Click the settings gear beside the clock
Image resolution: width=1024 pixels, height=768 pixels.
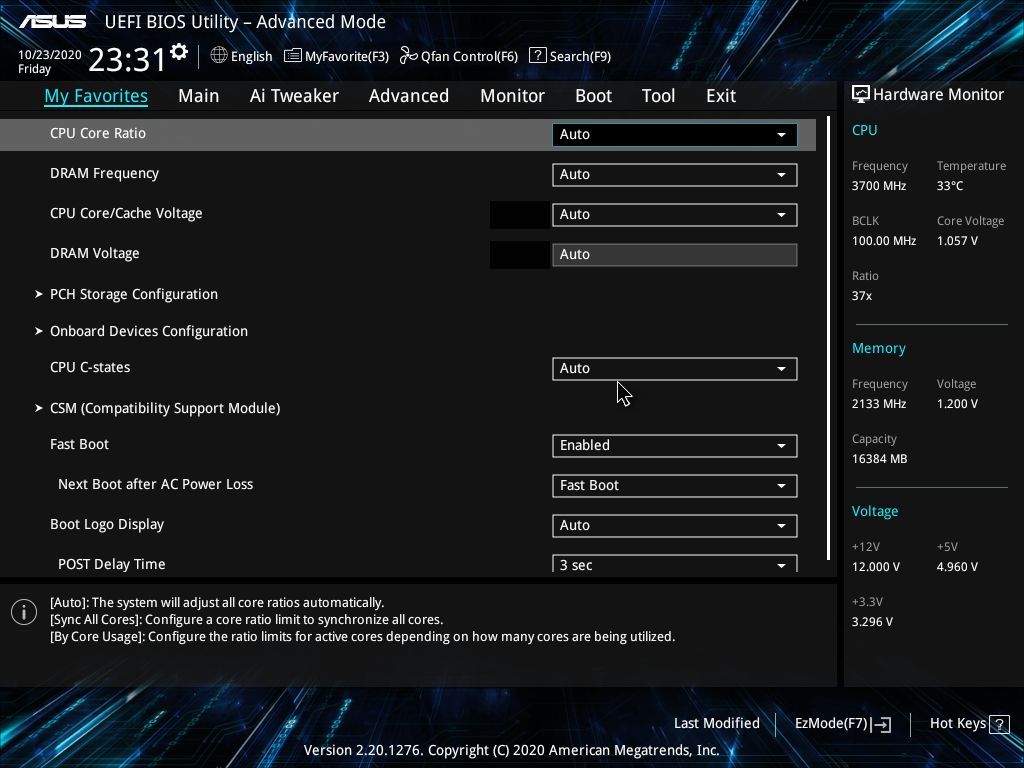tap(179, 51)
